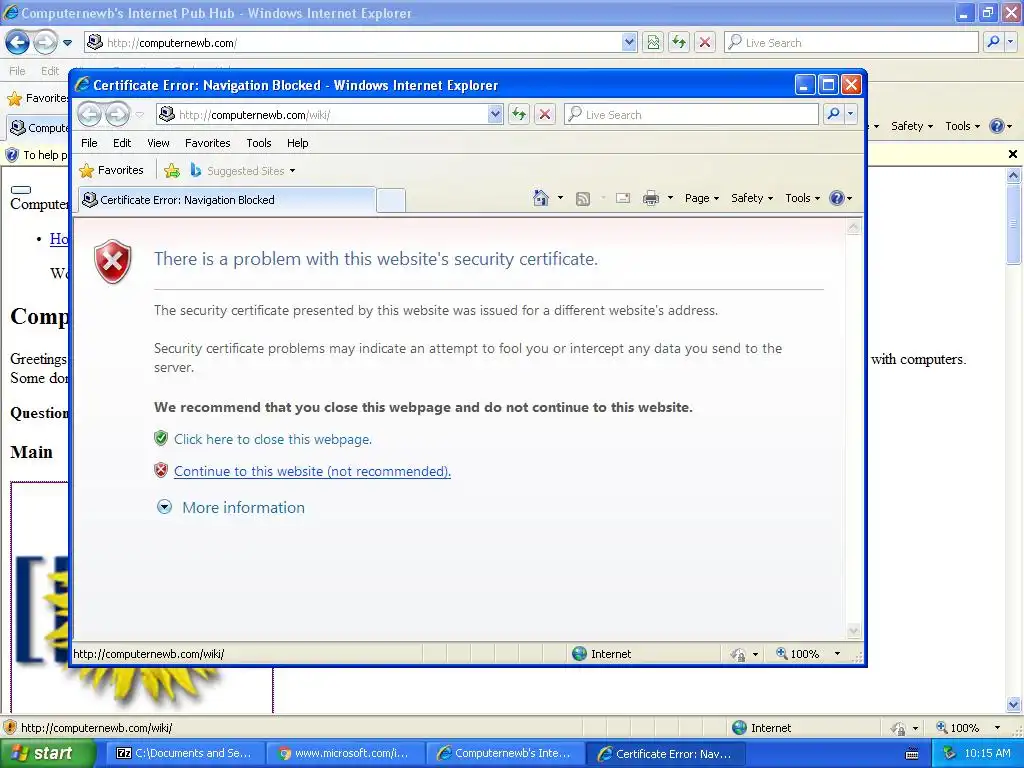Click the Help icon in the background window command bar
Screen dimensions: 1024x768
[997, 126]
